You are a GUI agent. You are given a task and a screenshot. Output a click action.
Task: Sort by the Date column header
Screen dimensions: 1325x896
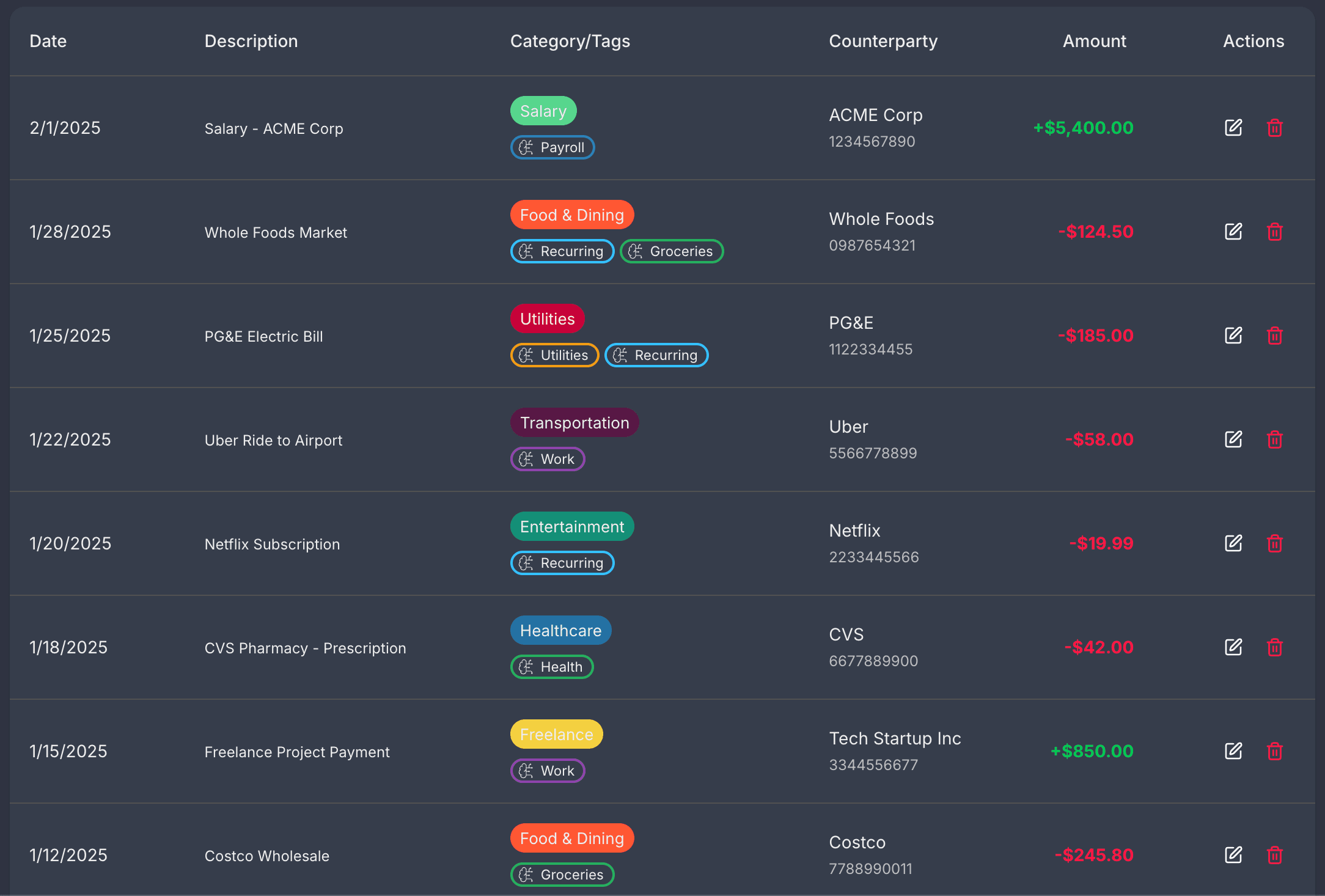click(48, 41)
